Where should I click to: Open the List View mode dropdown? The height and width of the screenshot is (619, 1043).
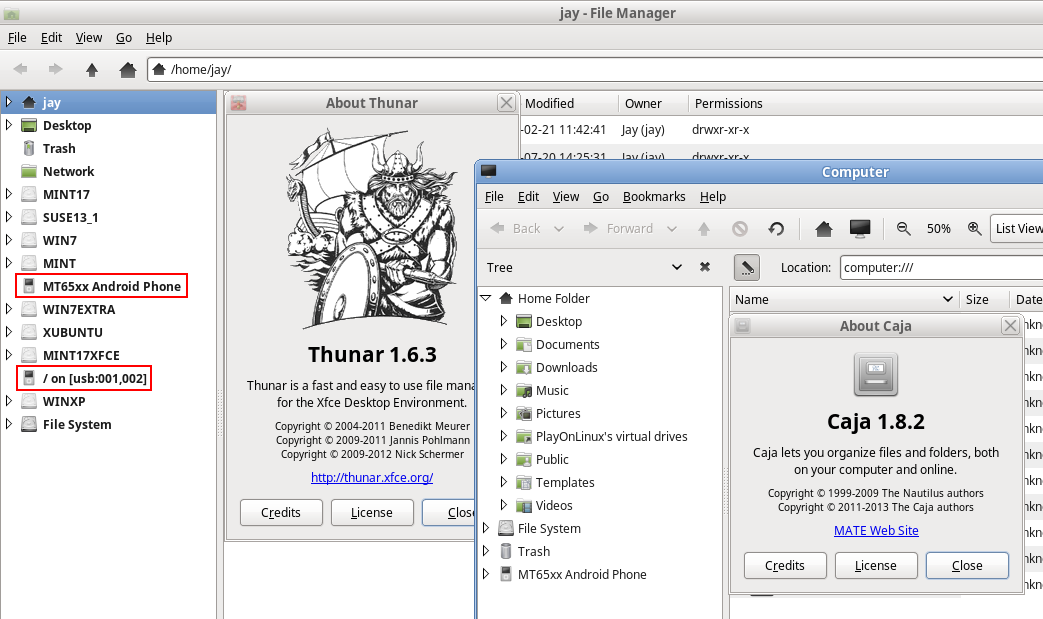tap(1016, 229)
